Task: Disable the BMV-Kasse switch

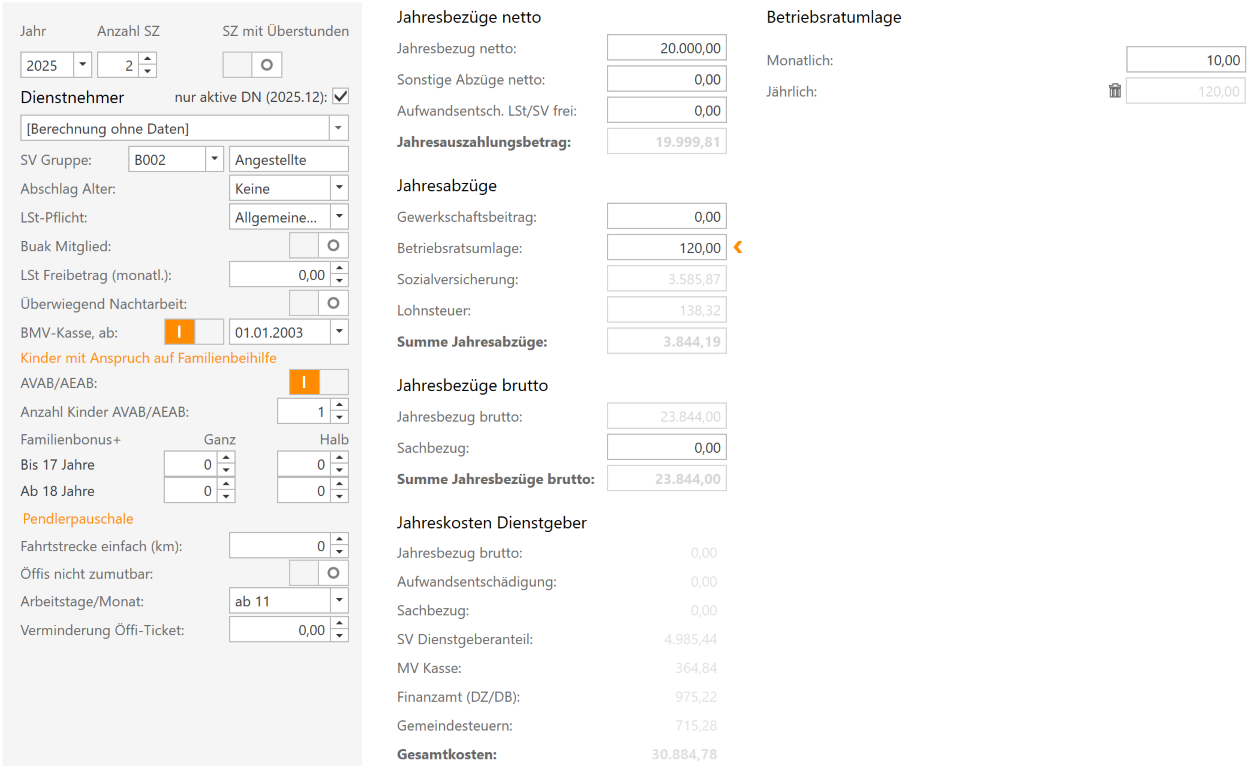Action: (193, 331)
